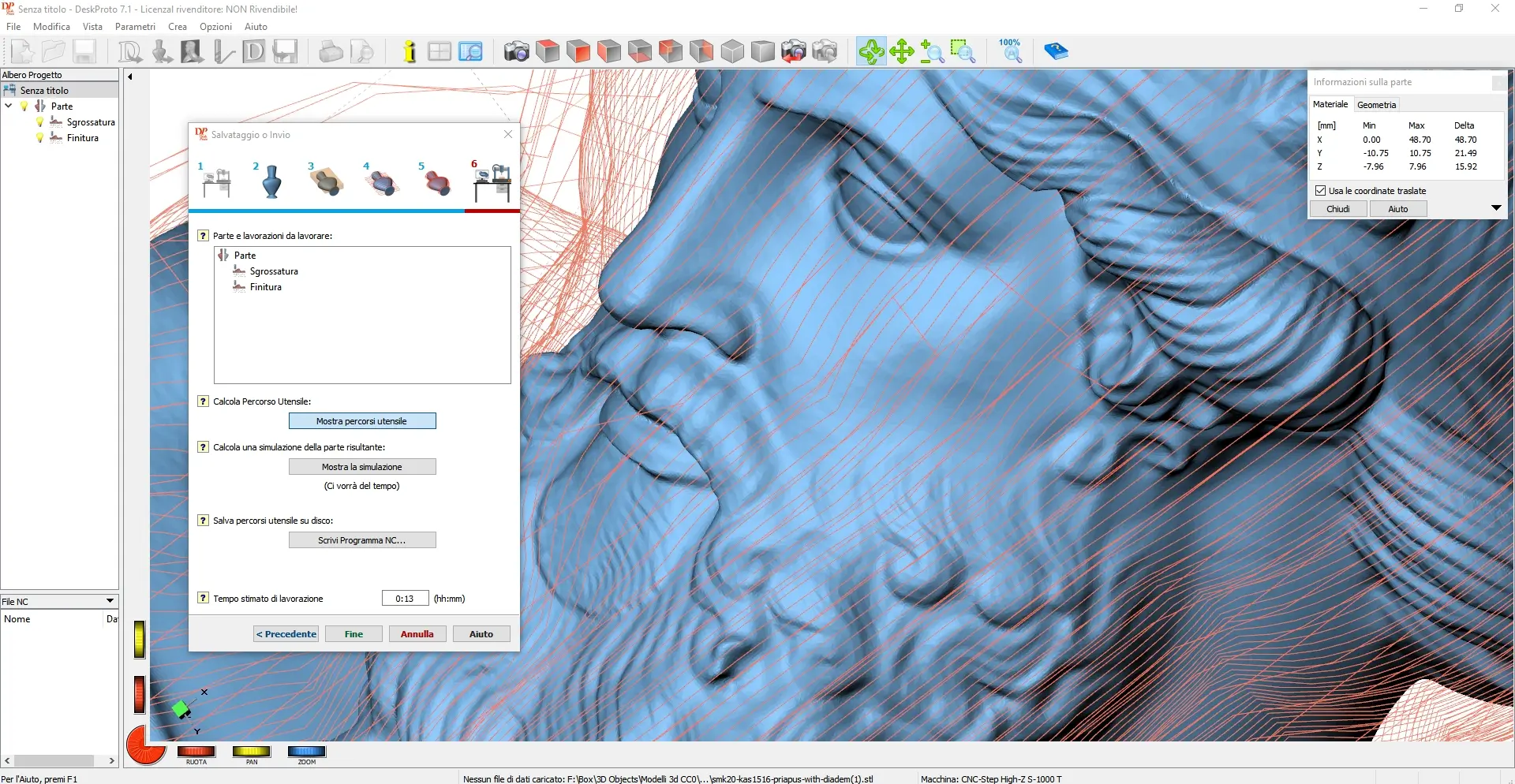Click the Fine button
The width and height of the screenshot is (1515, 784).
(353, 634)
